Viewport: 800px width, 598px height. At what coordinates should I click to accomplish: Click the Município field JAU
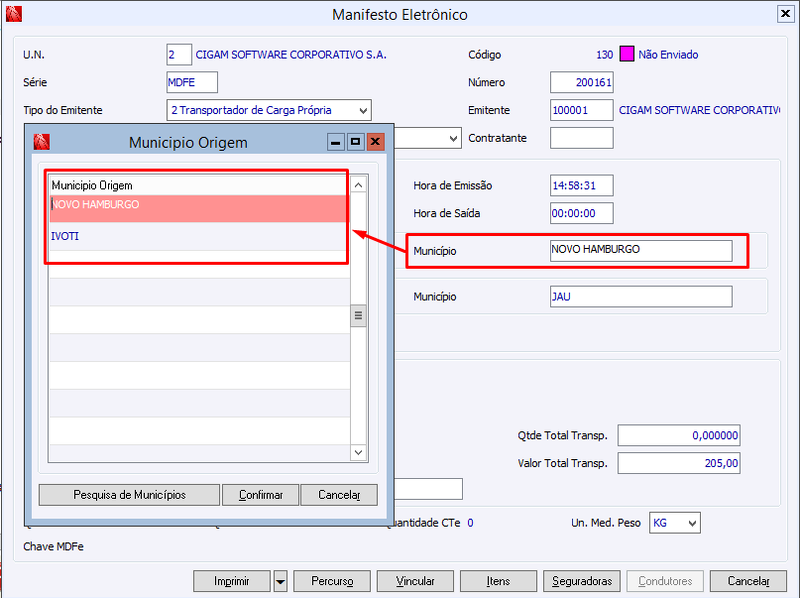(641, 296)
